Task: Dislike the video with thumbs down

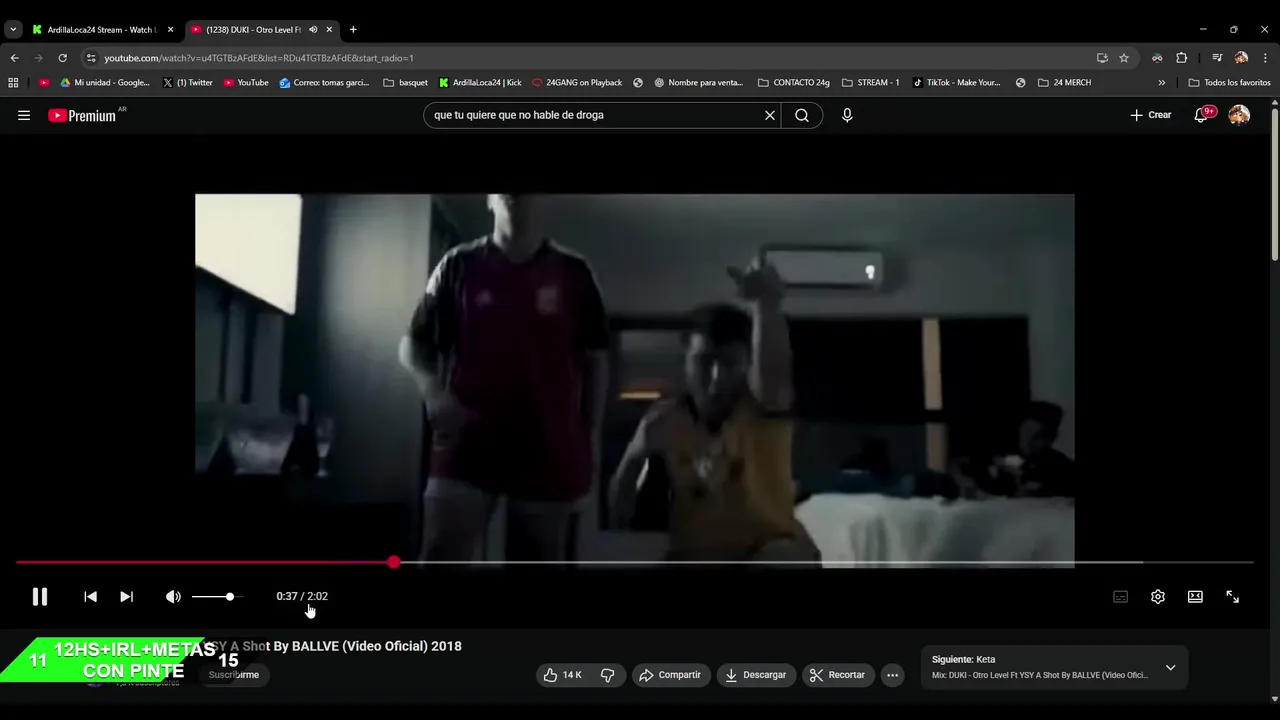Action: click(x=607, y=675)
